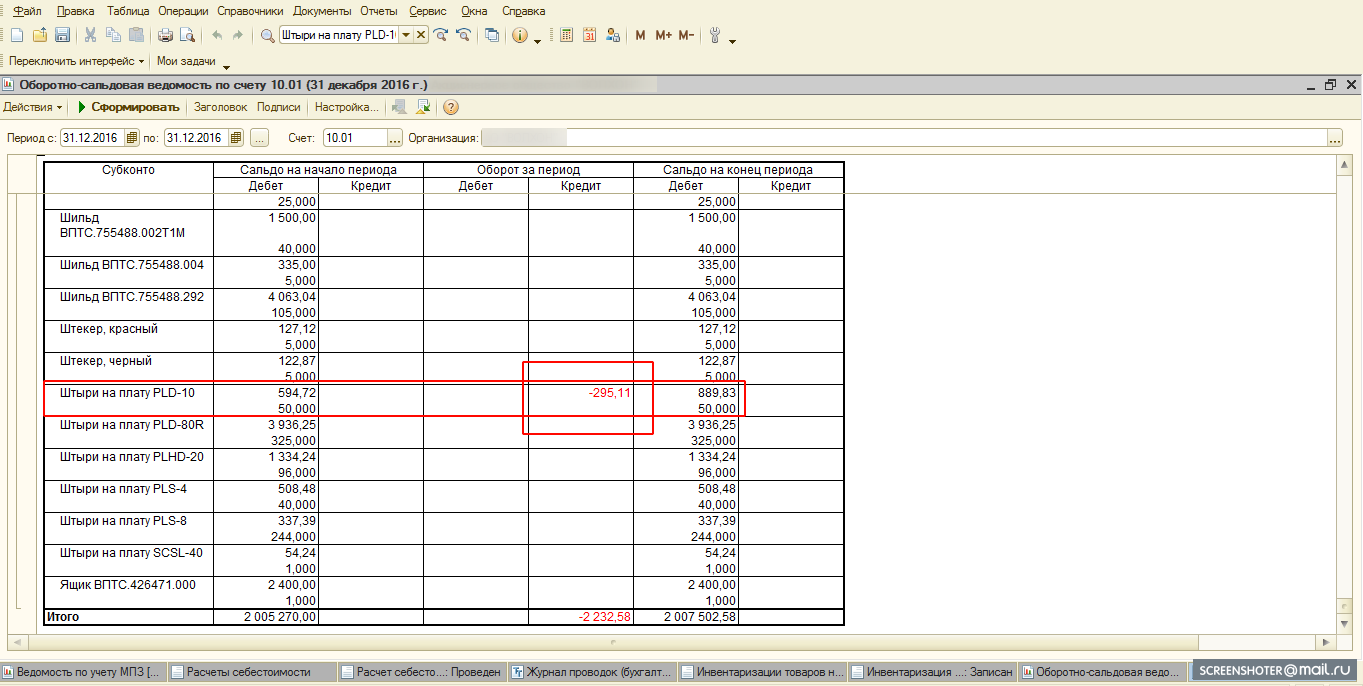The height and width of the screenshot is (686, 1363).
Task: Click the M+ memory add button
Action: click(663, 35)
